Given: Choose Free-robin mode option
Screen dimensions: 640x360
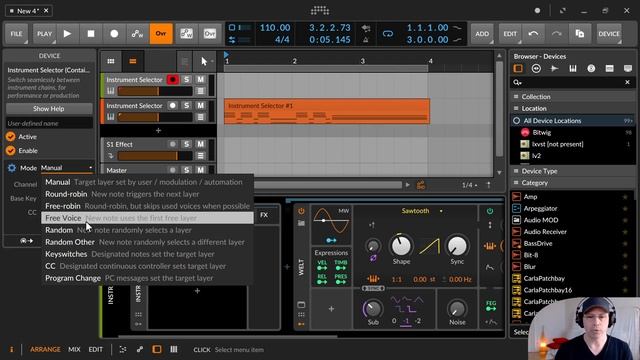Looking at the screenshot, I should 147,206.
